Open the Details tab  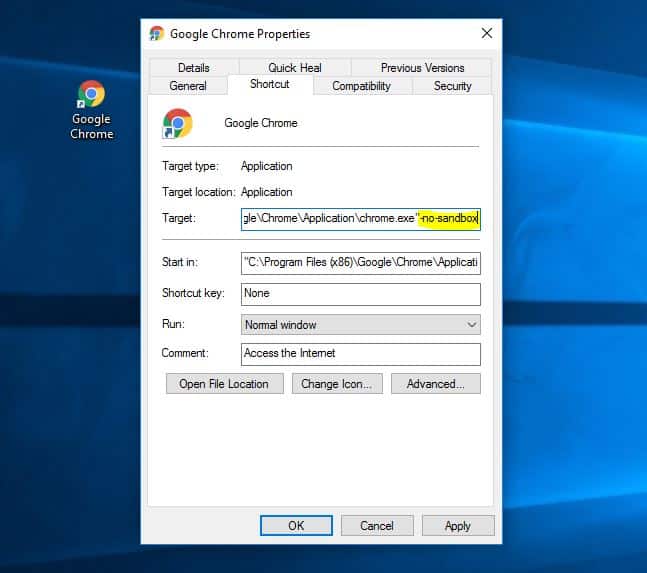pyautogui.click(x=194, y=68)
